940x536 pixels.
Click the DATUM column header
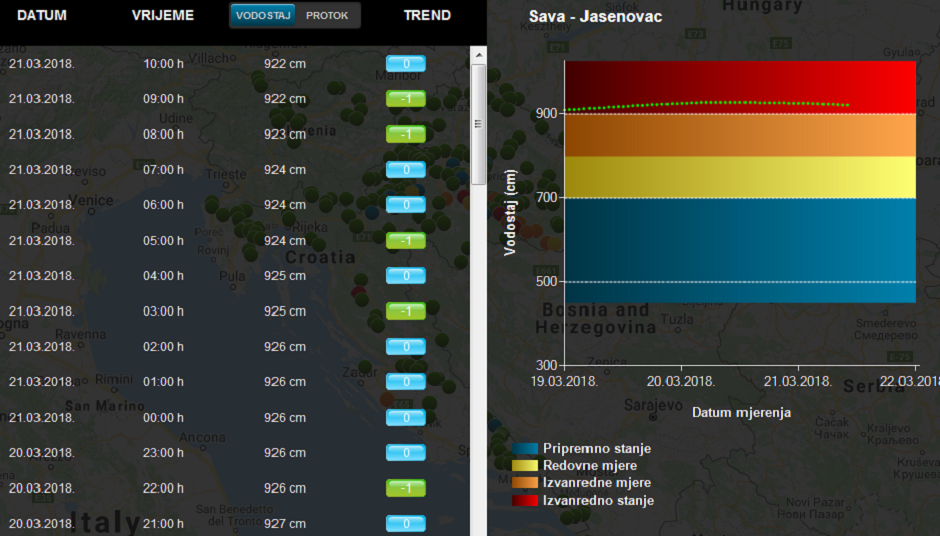[x=41, y=16]
